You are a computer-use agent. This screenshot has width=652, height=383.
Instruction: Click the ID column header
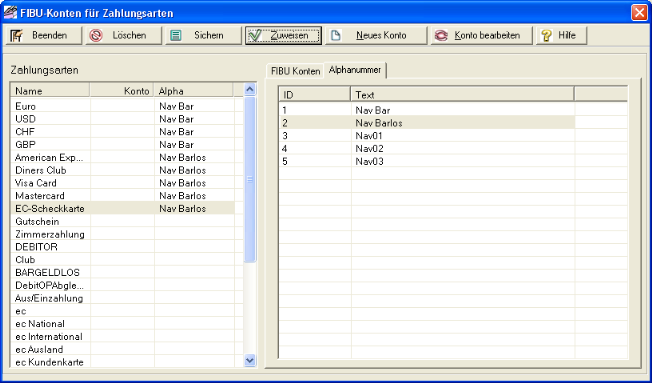point(315,95)
